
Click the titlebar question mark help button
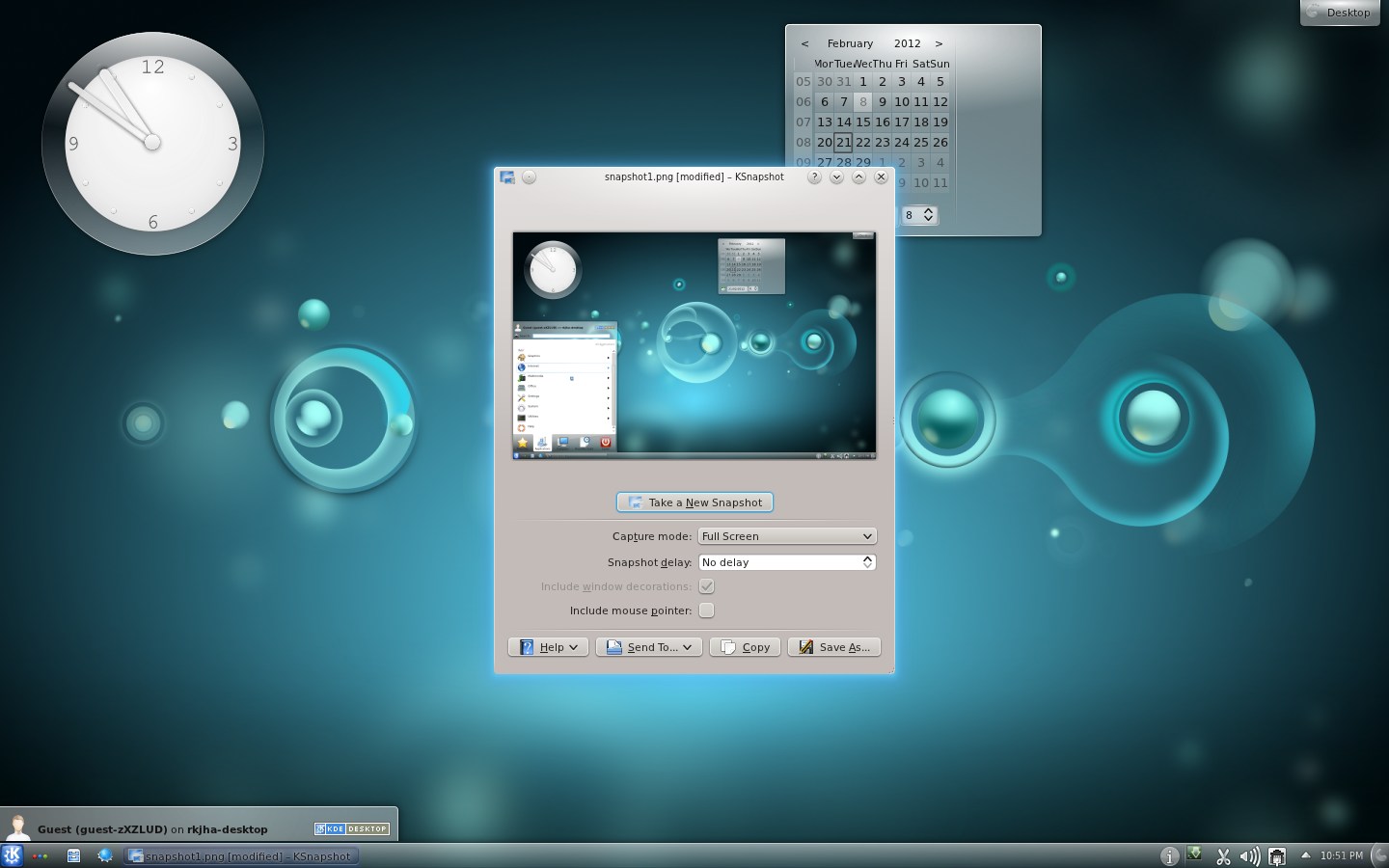click(814, 176)
